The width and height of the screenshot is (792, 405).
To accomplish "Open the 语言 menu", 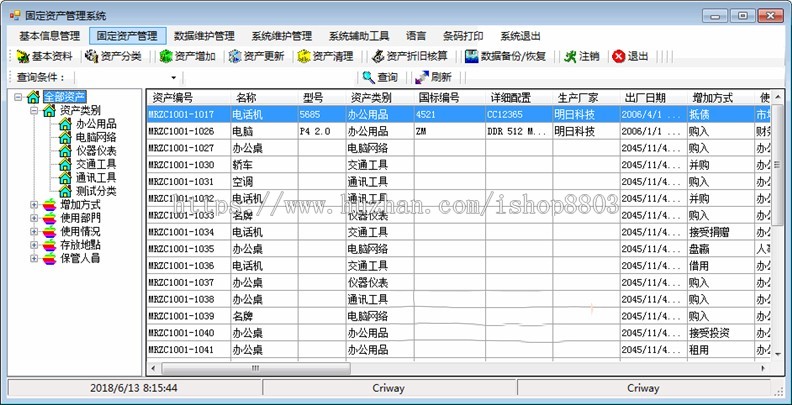I will [x=416, y=36].
